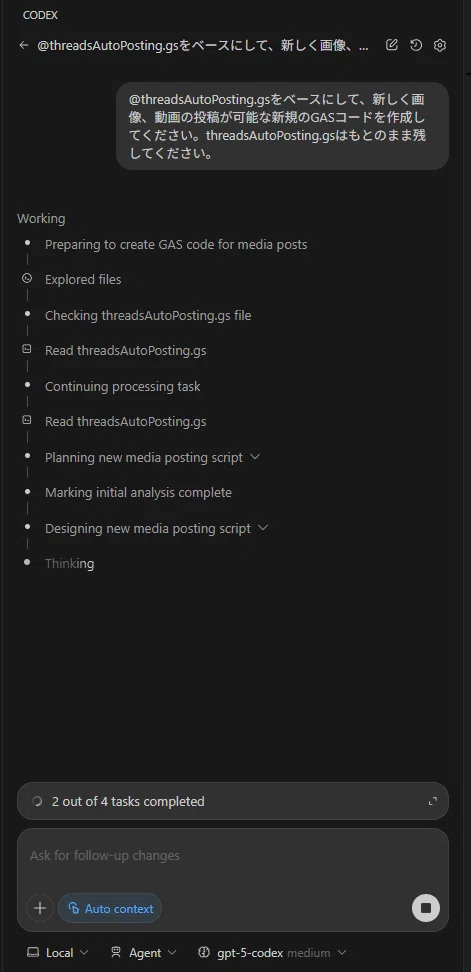Click the first Read threadsAutoPosting.gs step

126,350
